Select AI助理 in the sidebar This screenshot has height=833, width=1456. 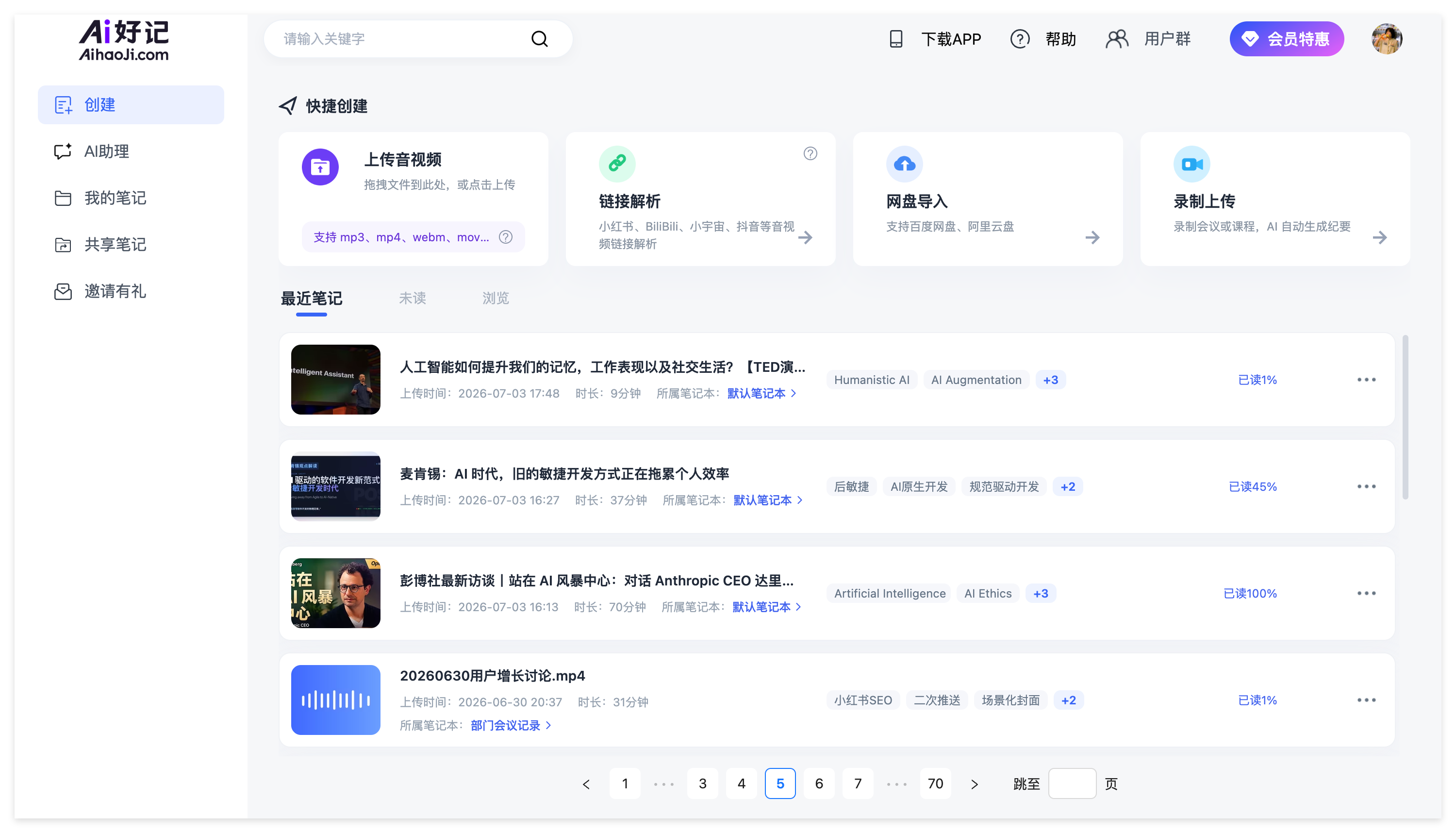(x=131, y=151)
